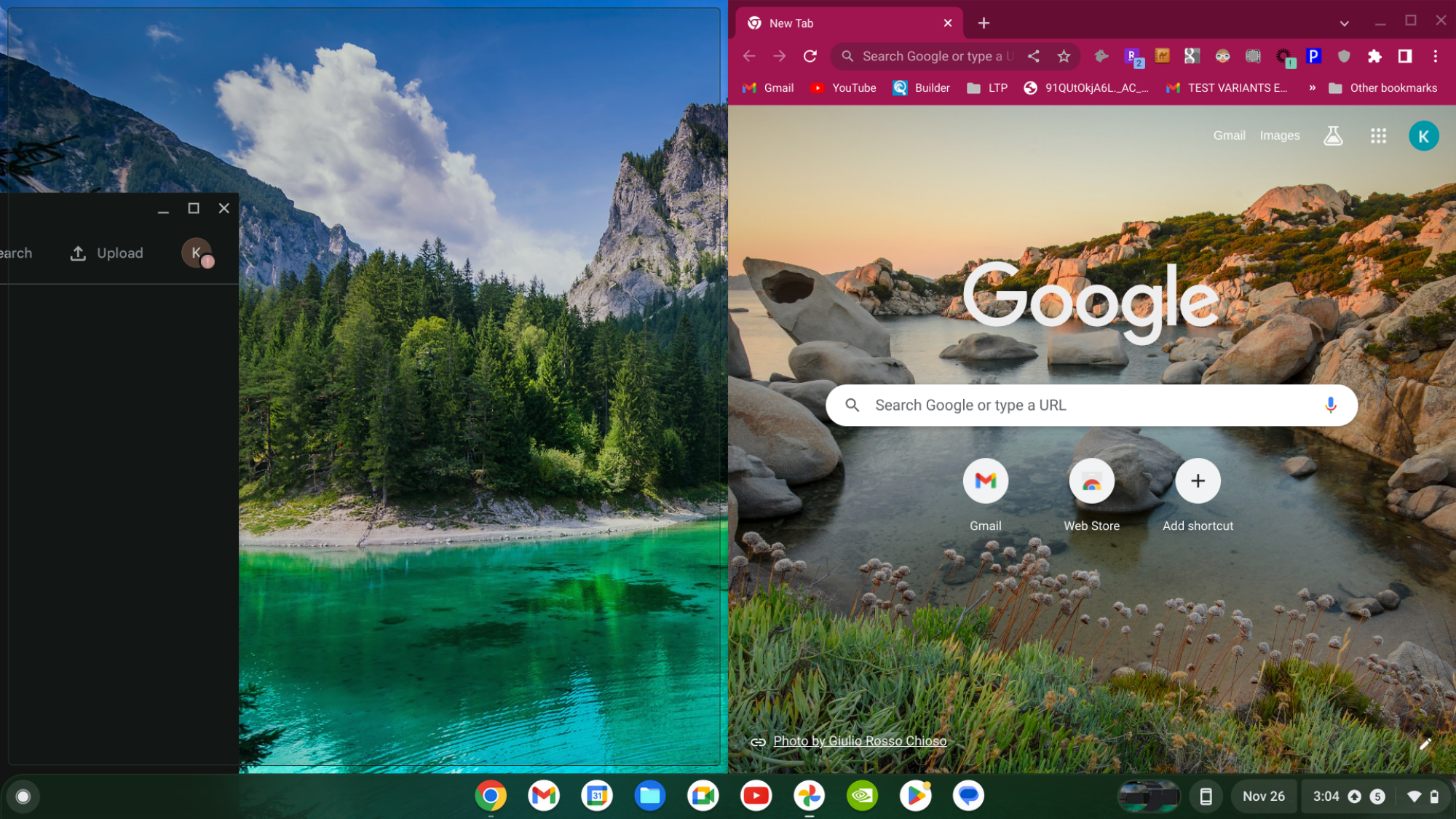Click the Google microphone search icon
1456x819 pixels.
pos(1331,404)
